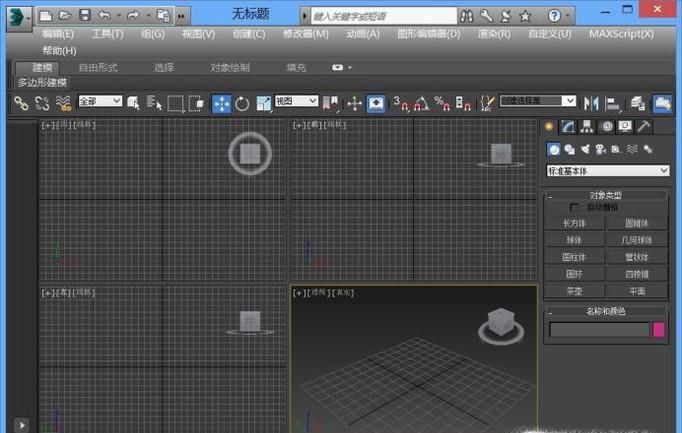Click the Select and Move tool
The image size is (682, 433).
[221, 103]
